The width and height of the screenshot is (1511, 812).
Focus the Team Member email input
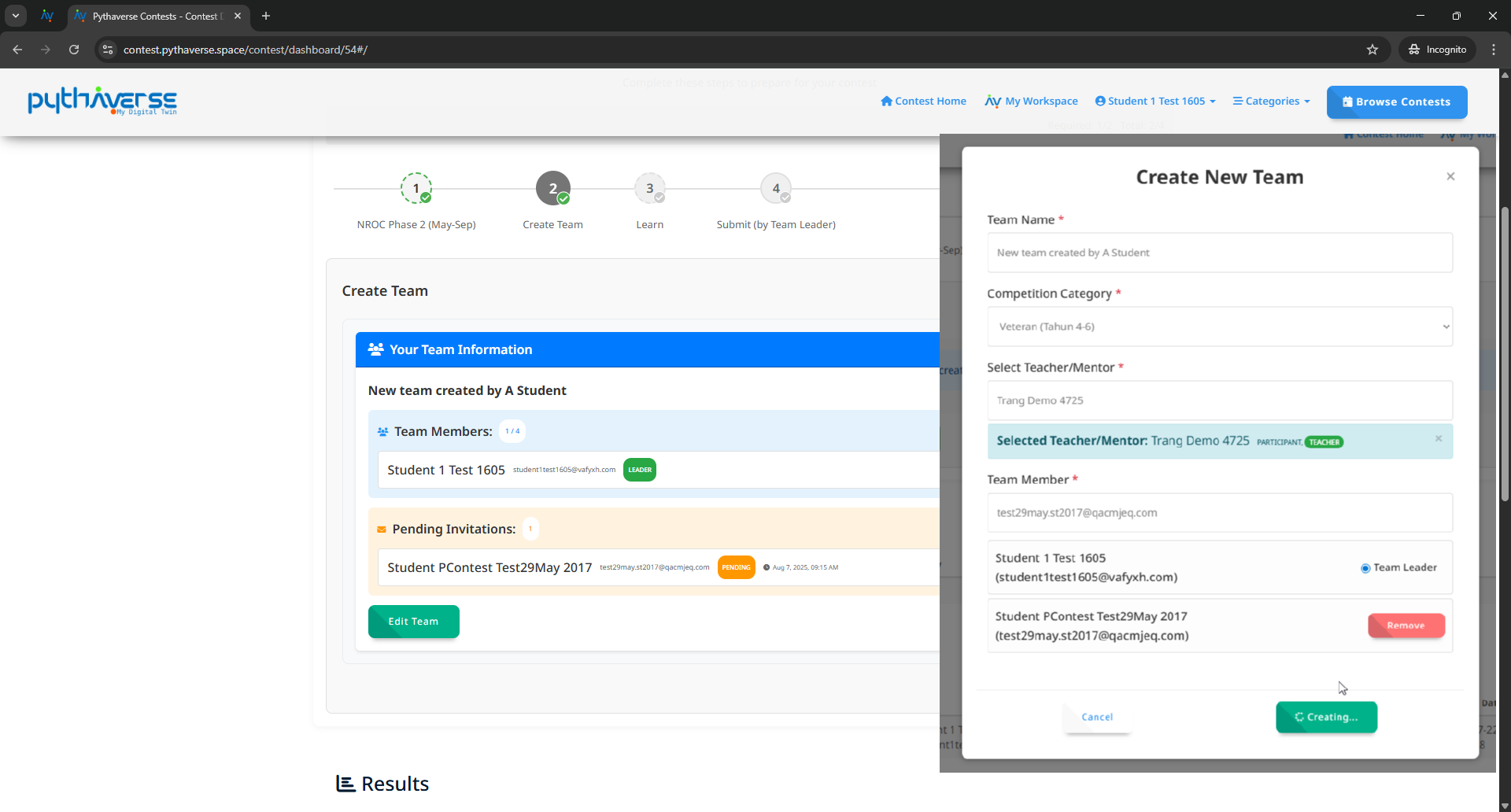click(1220, 513)
